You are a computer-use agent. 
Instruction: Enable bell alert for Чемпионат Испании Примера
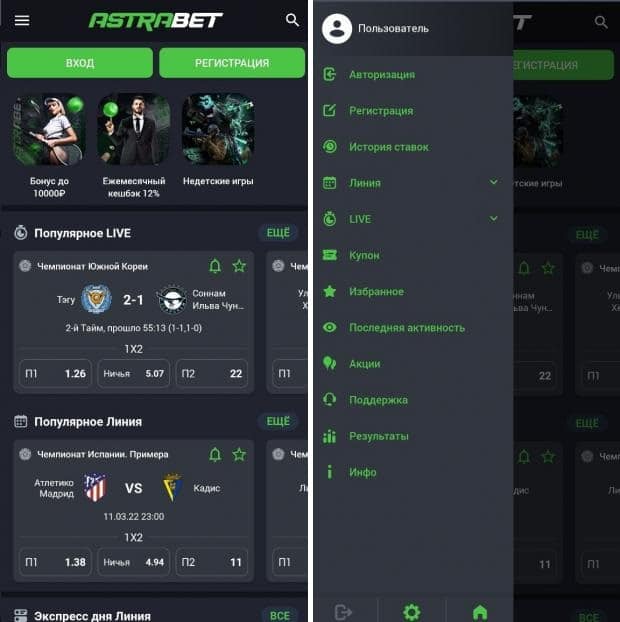pyautogui.click(x=215, y=454)
